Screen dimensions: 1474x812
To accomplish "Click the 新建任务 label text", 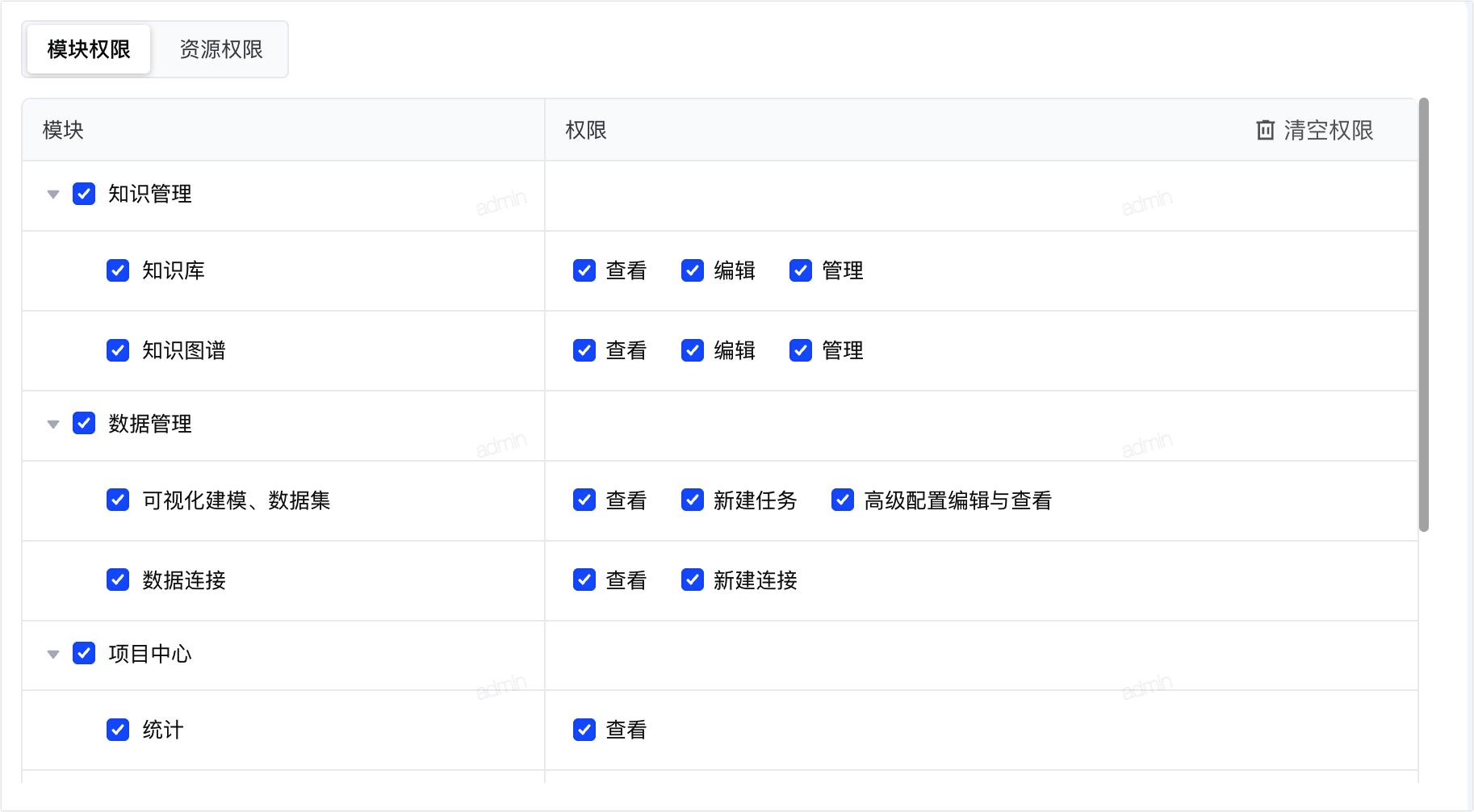I will click(x=756, y=500).
